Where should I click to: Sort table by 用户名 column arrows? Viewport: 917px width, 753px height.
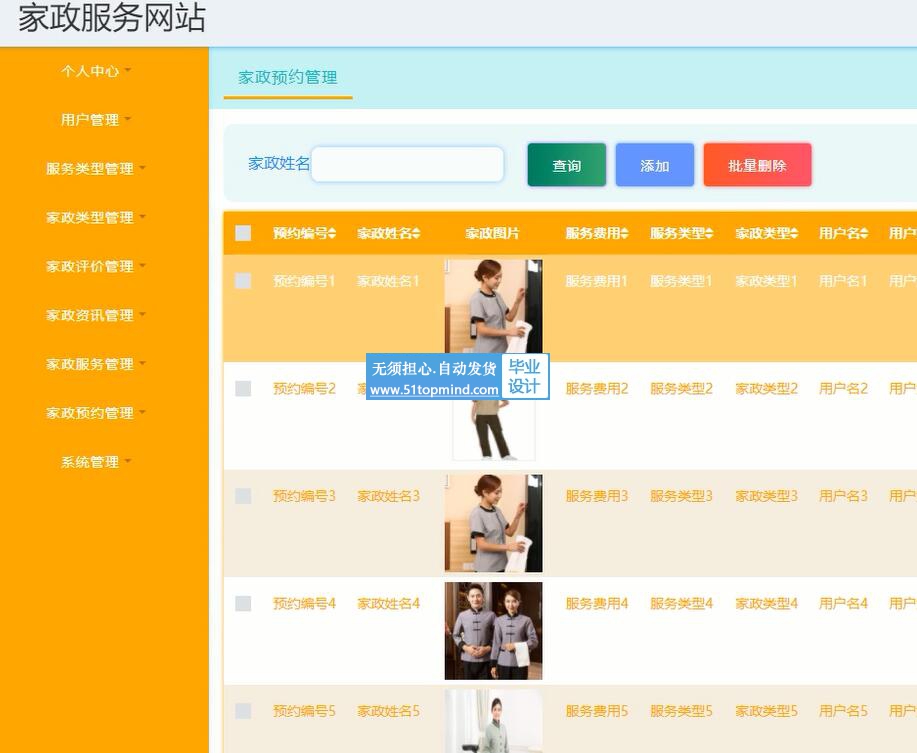pos(864,234)
